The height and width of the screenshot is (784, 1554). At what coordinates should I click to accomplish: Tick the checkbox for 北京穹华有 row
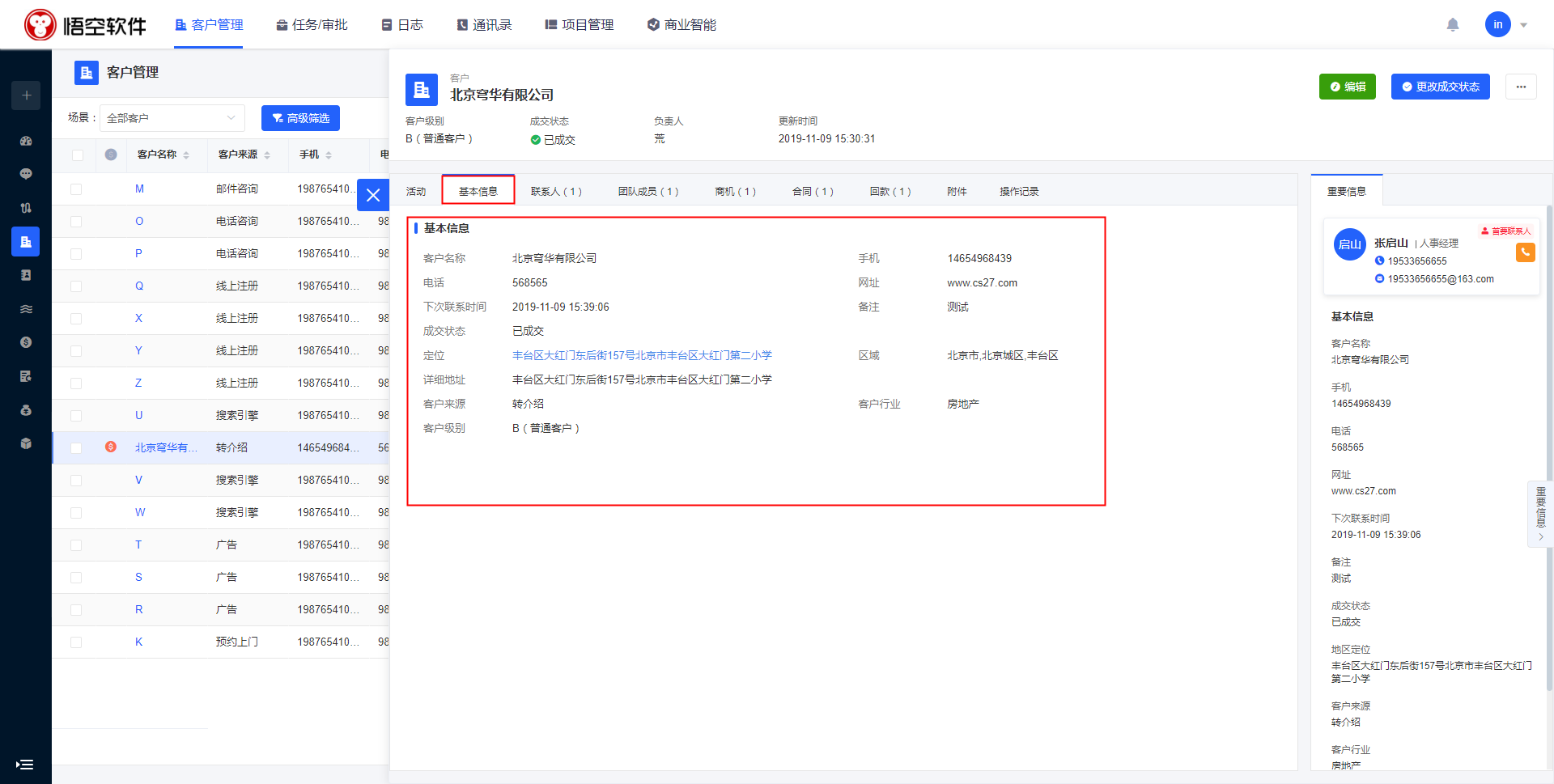(x=76, y=448)
